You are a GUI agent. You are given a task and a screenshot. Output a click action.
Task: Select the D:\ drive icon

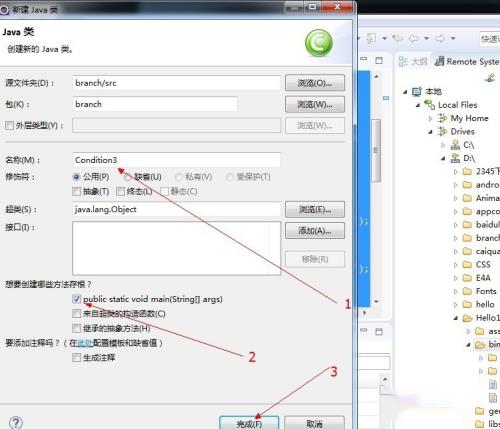click(x=455, y=158)
